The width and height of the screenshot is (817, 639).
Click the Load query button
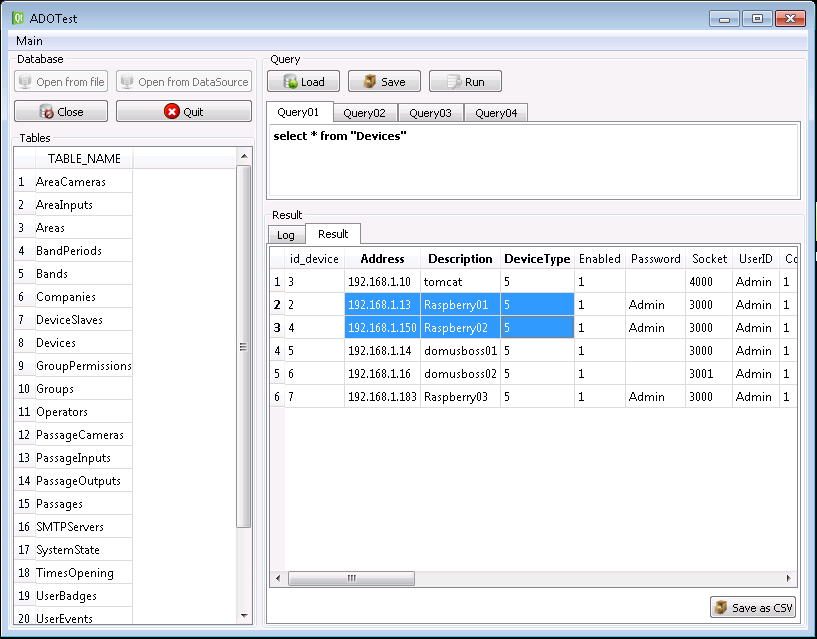(303, 81)
